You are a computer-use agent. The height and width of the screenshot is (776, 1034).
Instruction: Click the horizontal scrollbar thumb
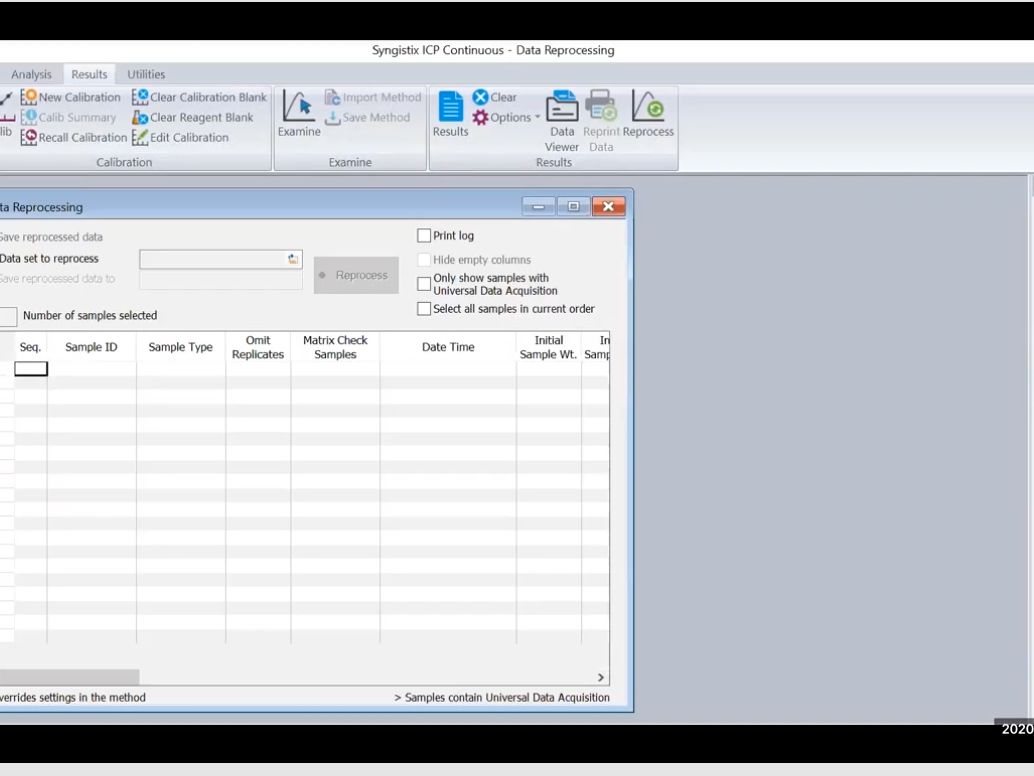(69, 677)
